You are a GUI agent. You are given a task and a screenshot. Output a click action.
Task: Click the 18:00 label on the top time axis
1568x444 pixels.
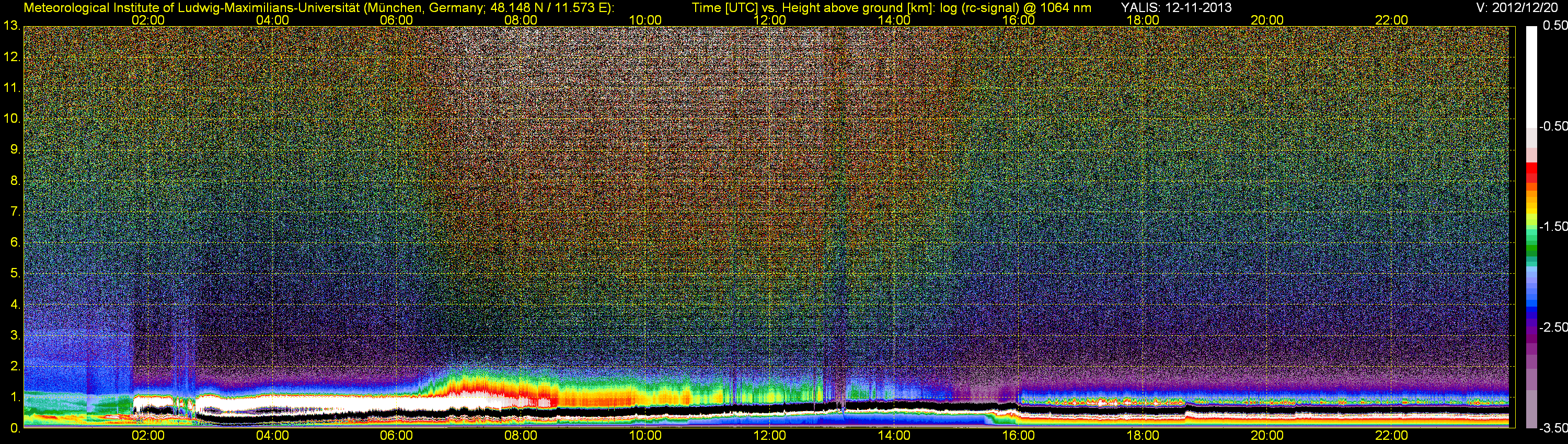[x=1143, y=20]
